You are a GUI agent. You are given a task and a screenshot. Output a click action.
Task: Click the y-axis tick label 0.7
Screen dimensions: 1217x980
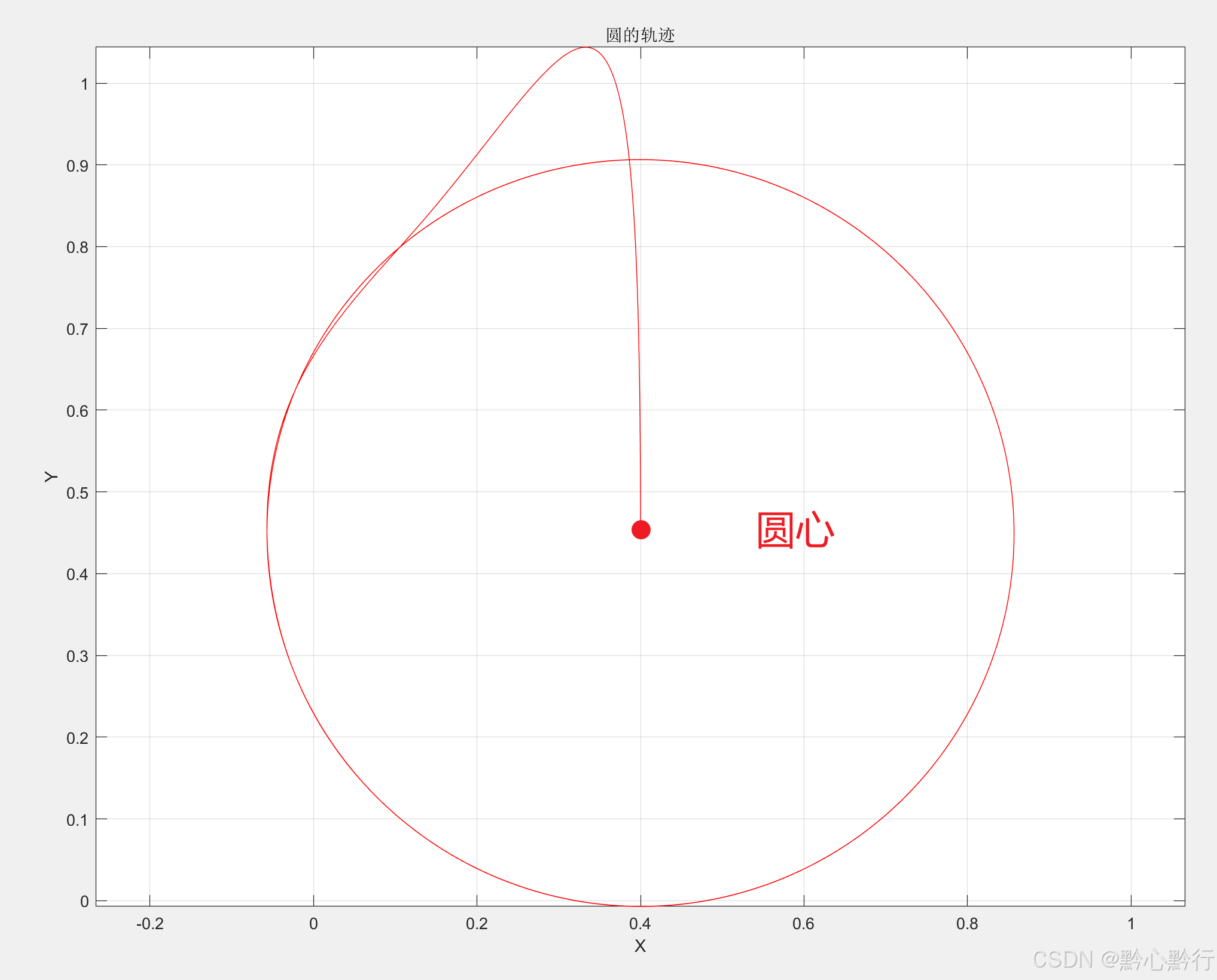[x=77, y=329]
